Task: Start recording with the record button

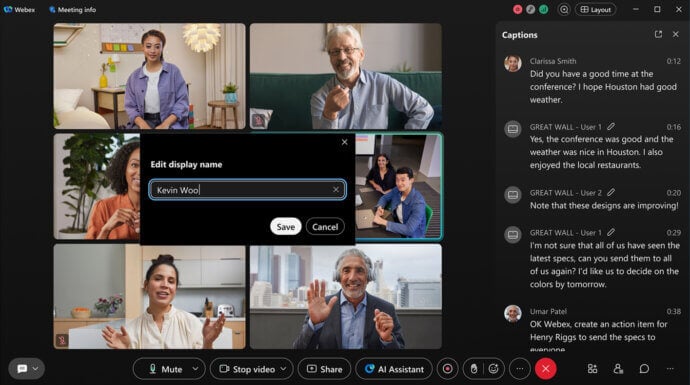Action: [448, 369]
